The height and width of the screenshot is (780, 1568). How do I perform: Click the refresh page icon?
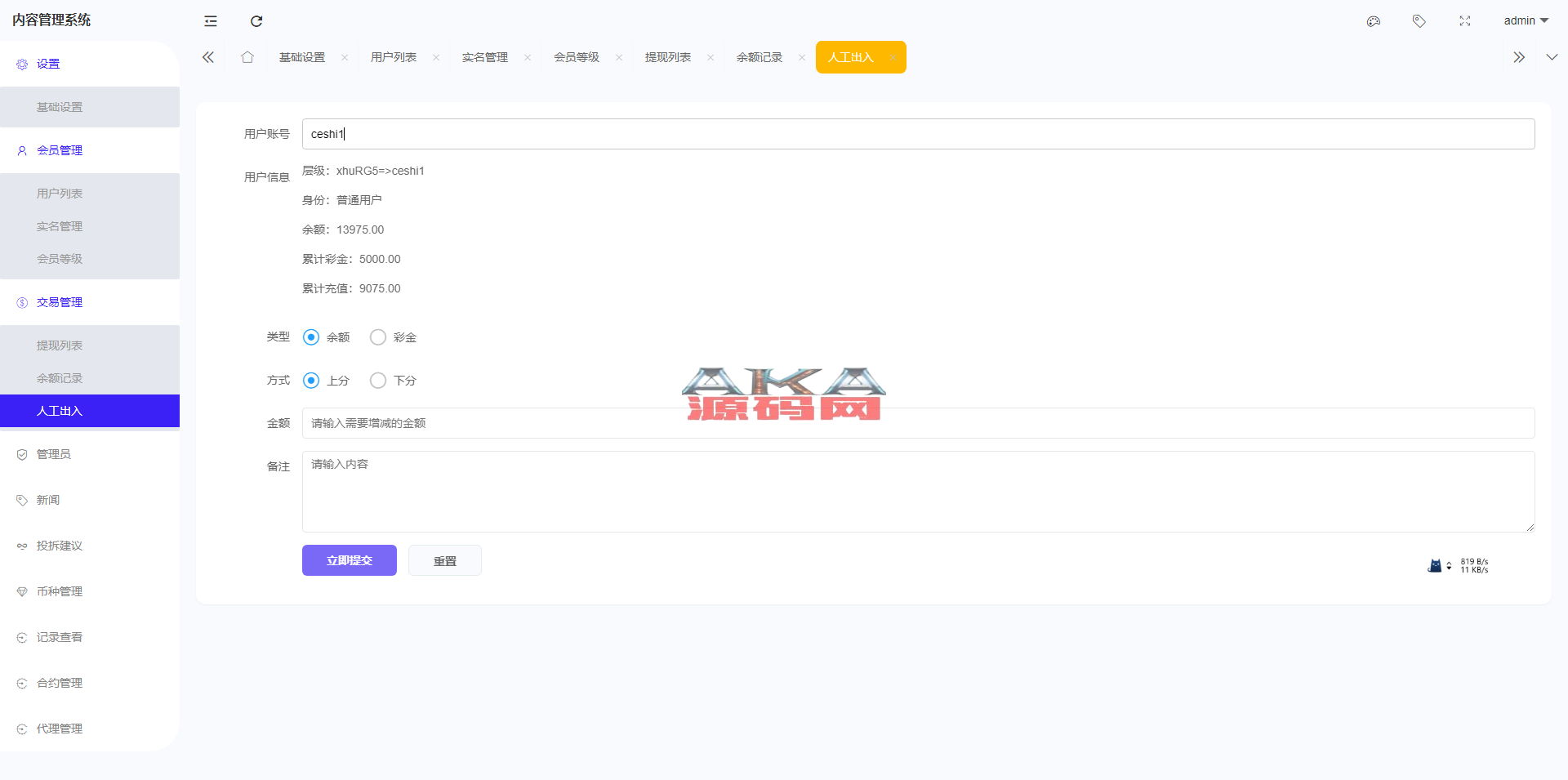[x=256, y=21]
